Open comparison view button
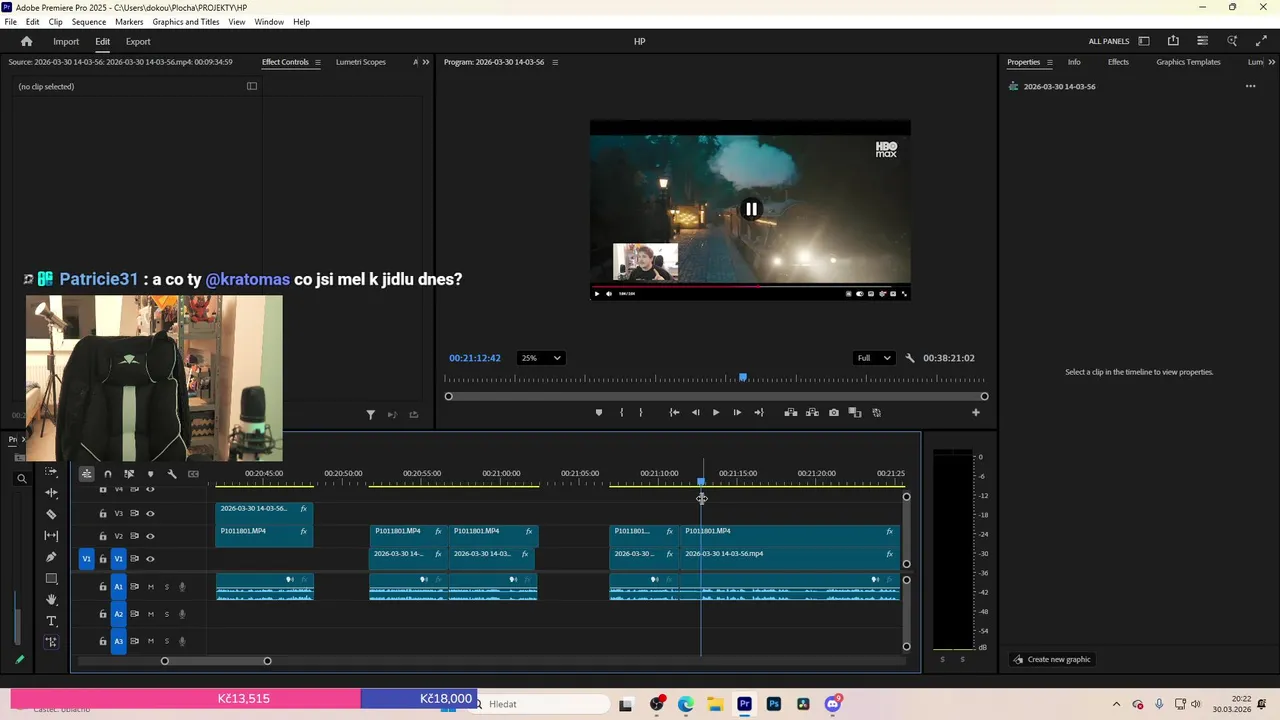The width and height of the screenshot is (1280, 720). [855, 412]
